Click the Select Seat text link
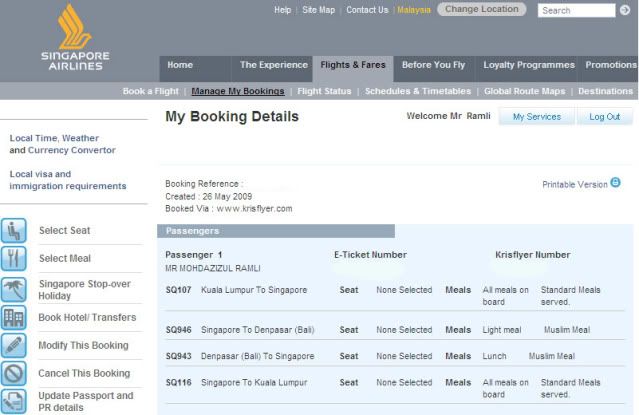Image resolution: width=639 pixels, height=415 pixels. pyautogui.click(x=64, y=230)
